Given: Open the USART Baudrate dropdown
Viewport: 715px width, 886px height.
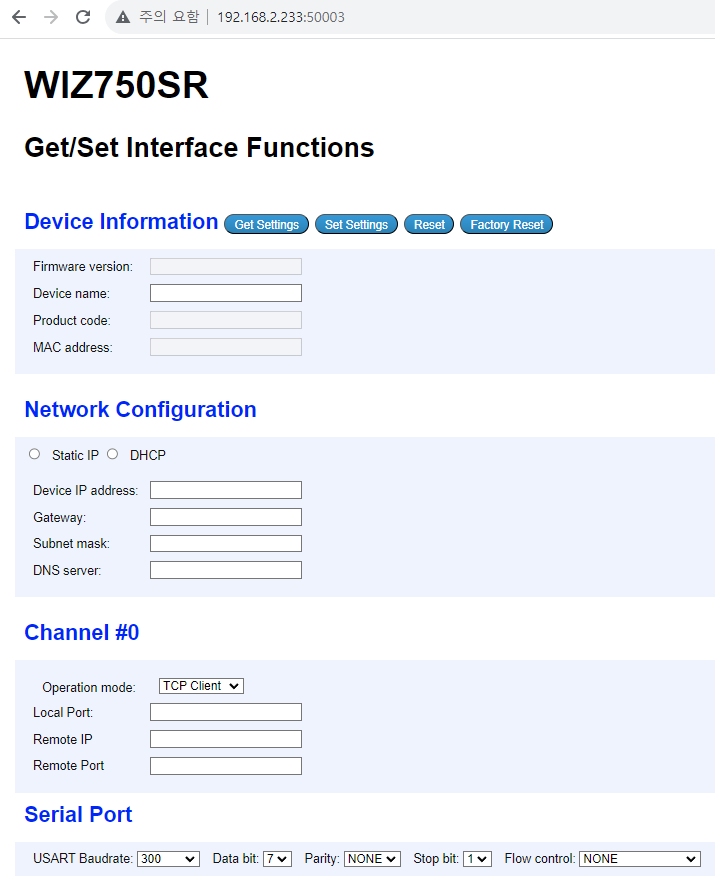Looking at the screenshot, I should point(167,858).
